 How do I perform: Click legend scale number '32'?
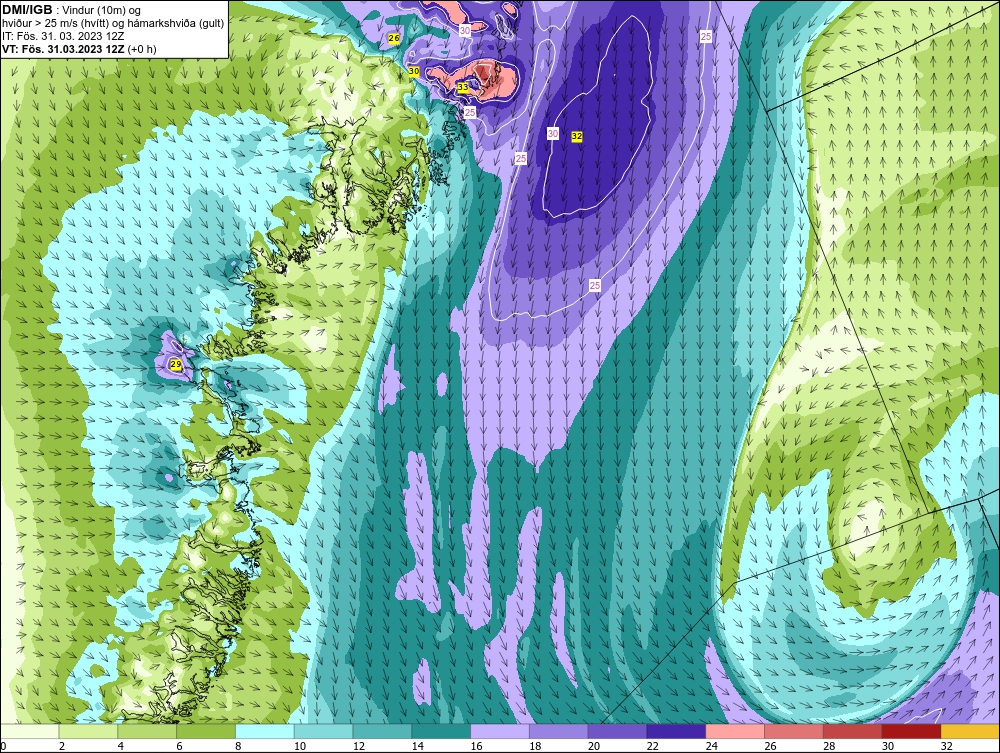946,746
